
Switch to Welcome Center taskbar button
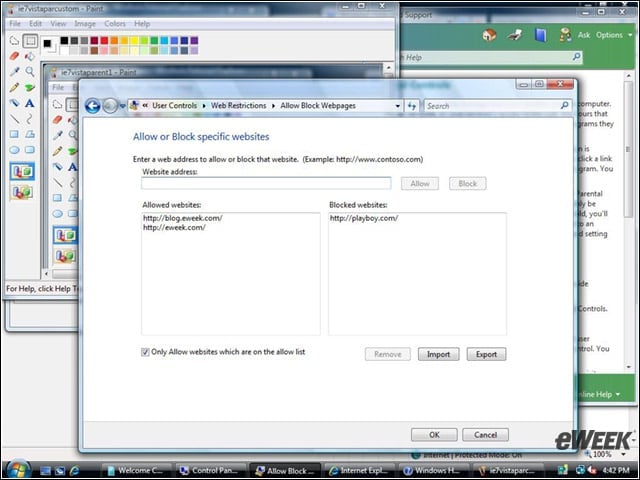(x=136, y=471)
